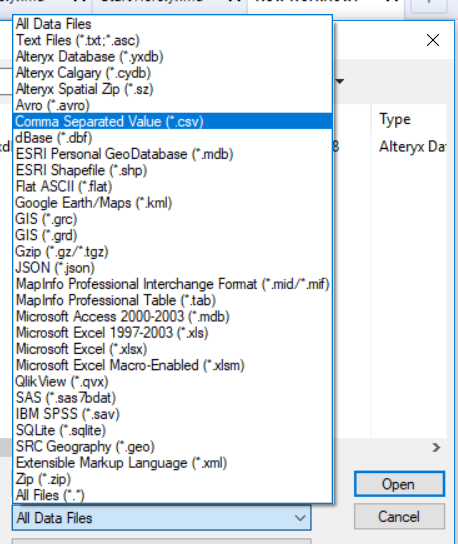Image resolution: width=458 pixels, height=544 pixels.
Task: Choose QlikView (*.qvx) file type
Action: tap(172, 382)
